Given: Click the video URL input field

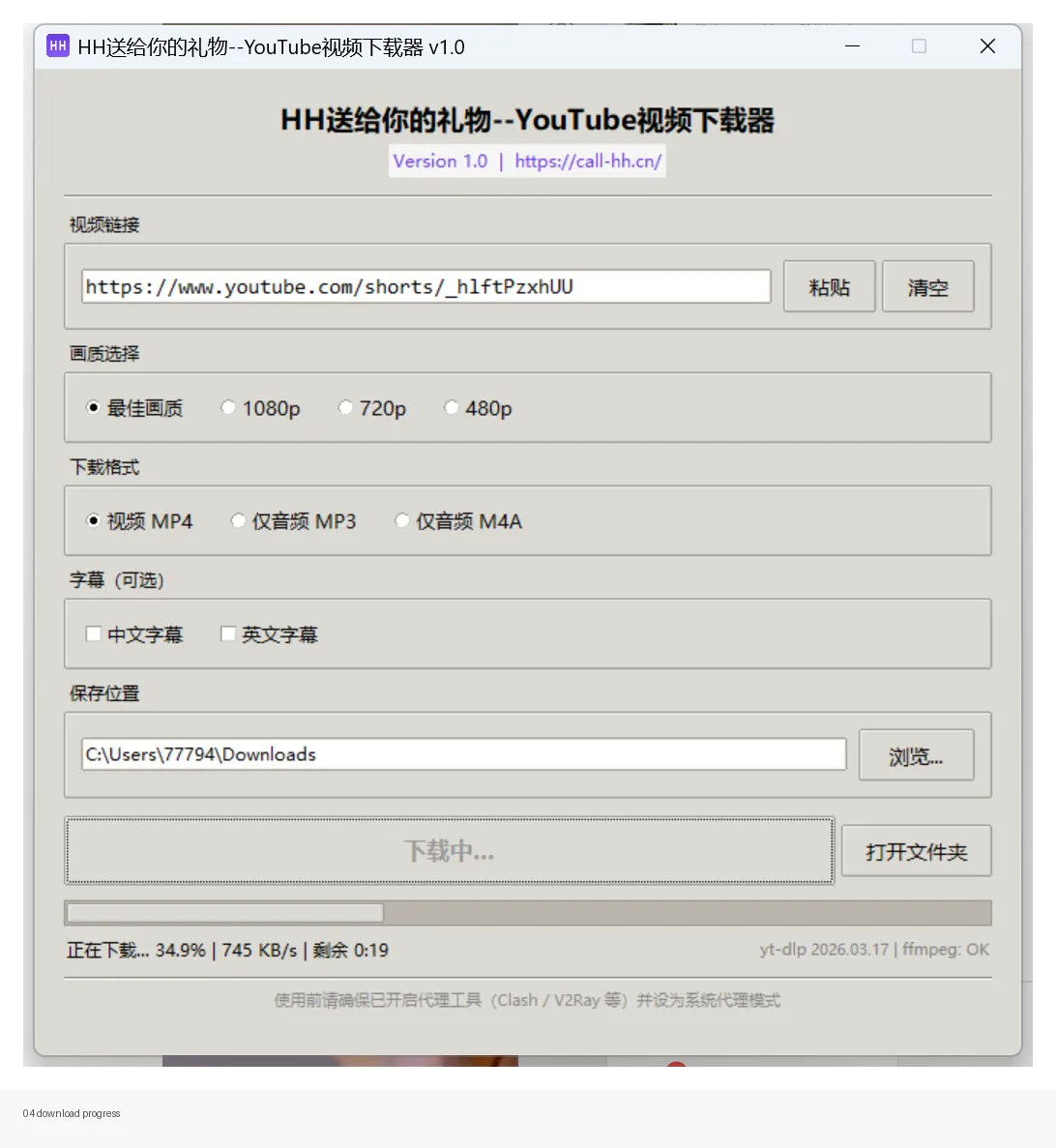Looking at the screenshot, I should point(425,285).
